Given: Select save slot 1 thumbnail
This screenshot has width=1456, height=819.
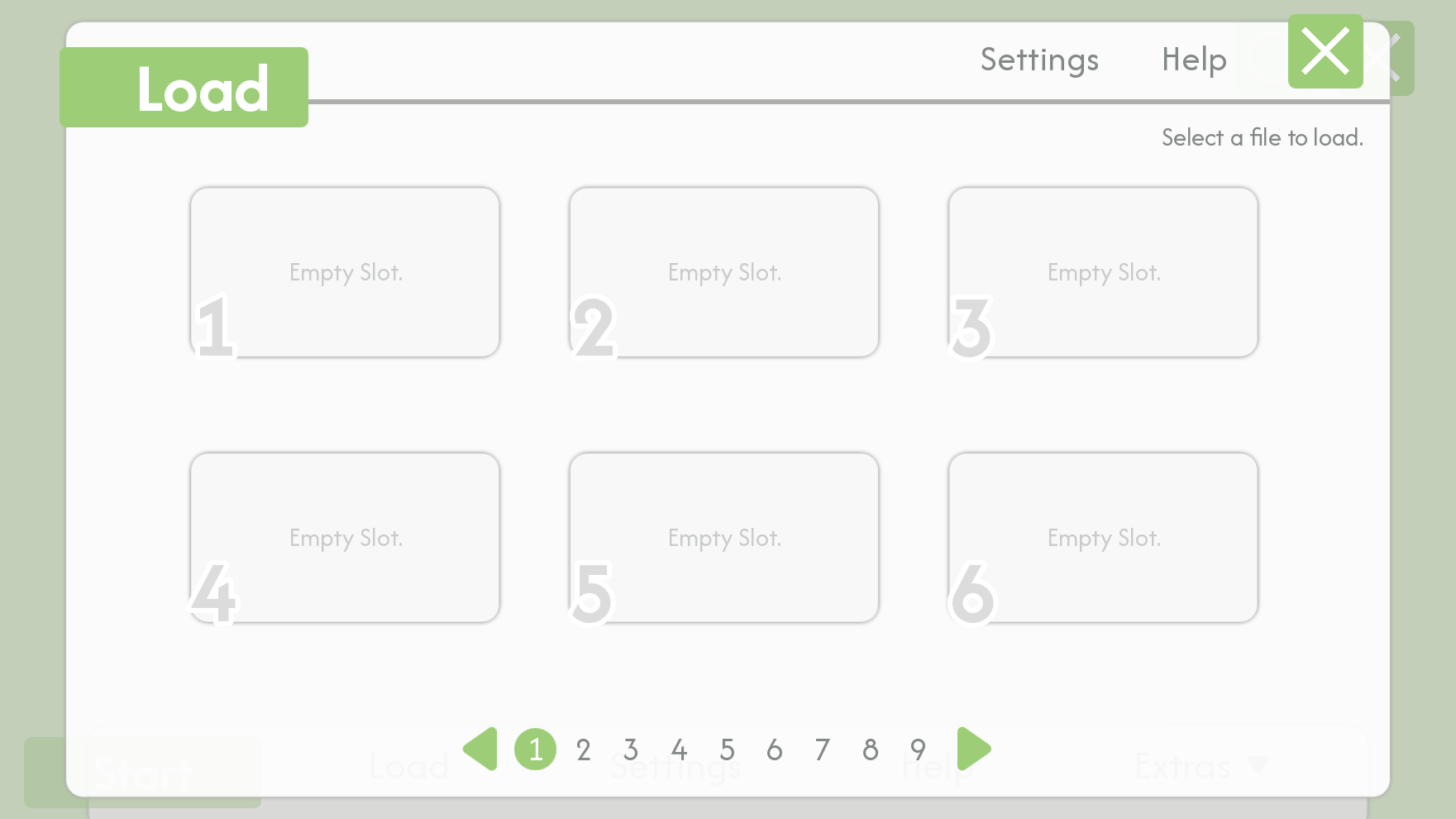Looking at the screenshot, I should click(345, 272).
